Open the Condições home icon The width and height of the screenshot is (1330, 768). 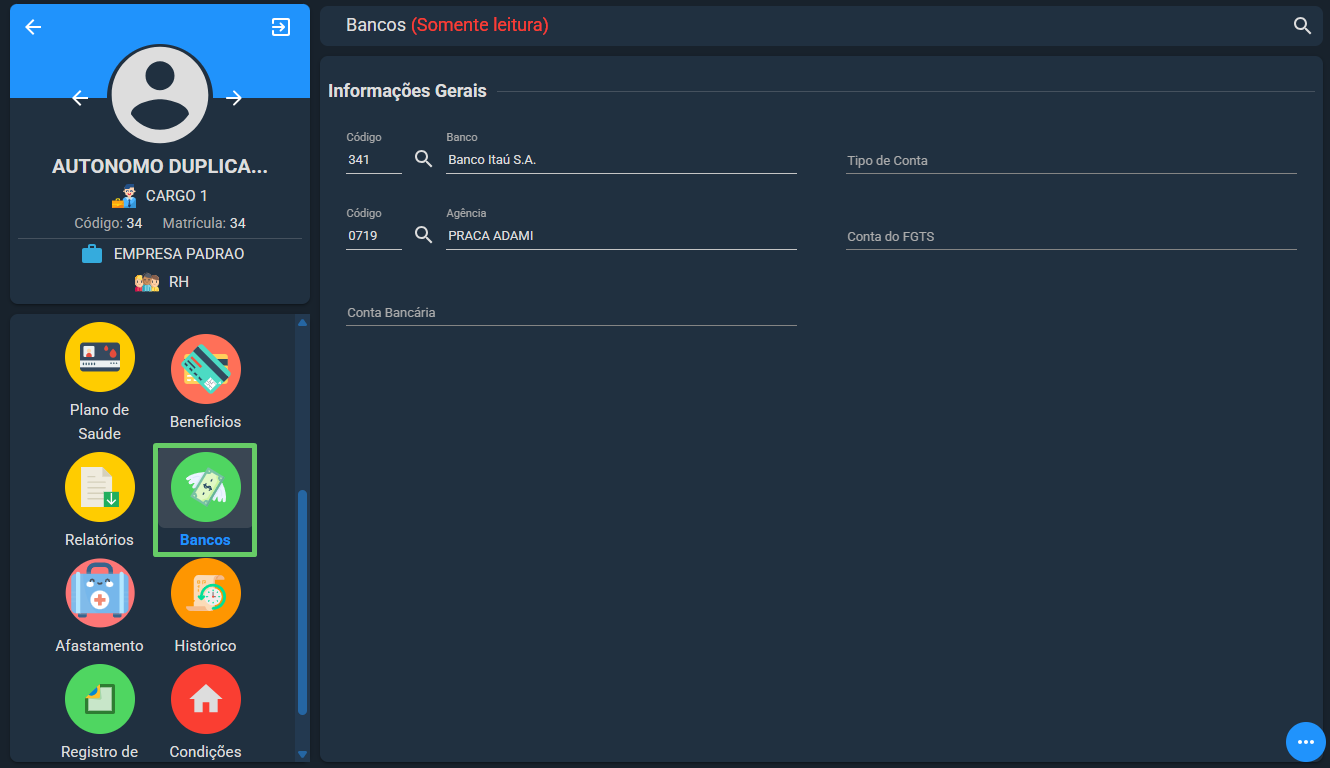tap(206, 699)
